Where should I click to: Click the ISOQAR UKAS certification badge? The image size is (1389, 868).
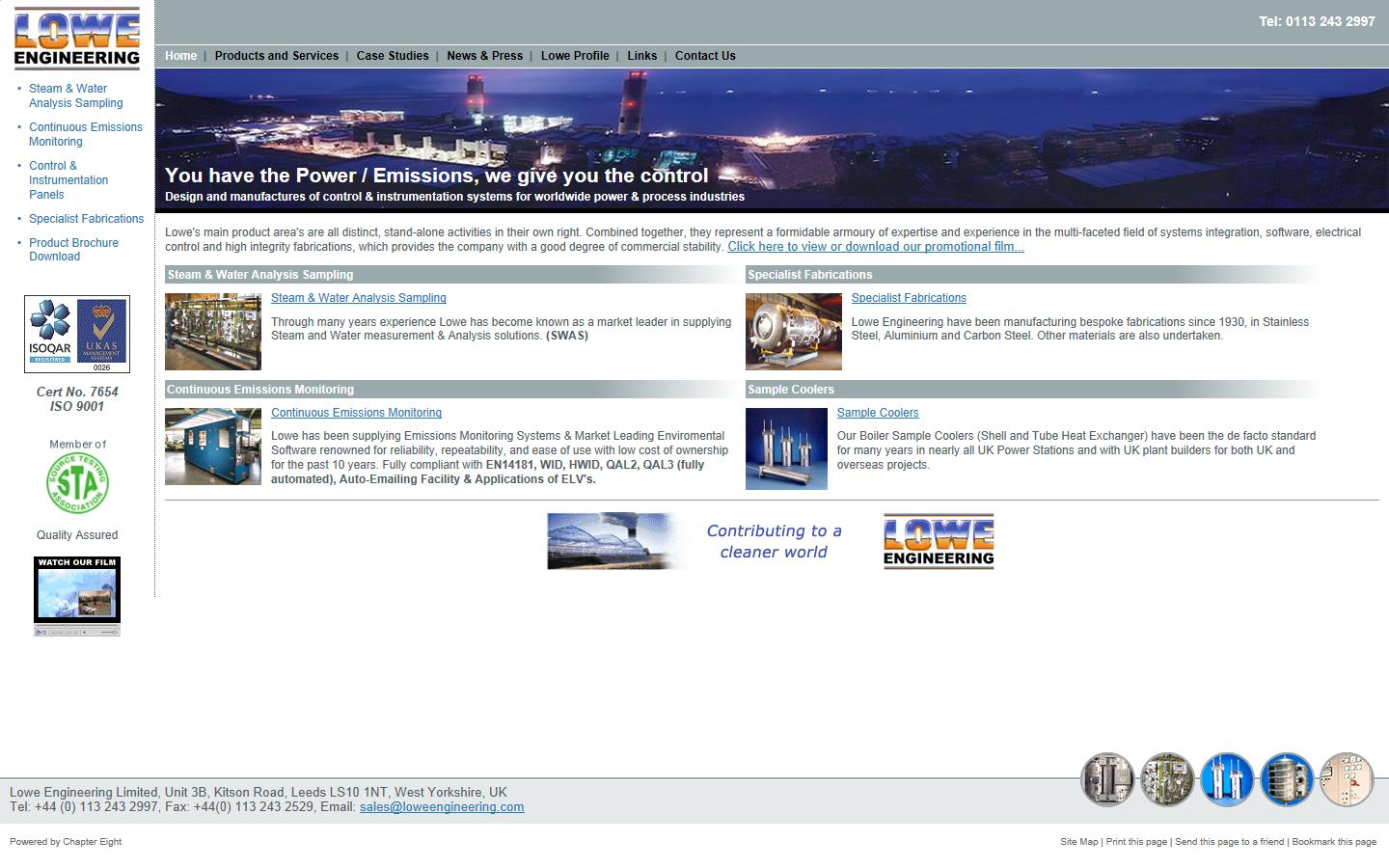(x=77, y=334)
